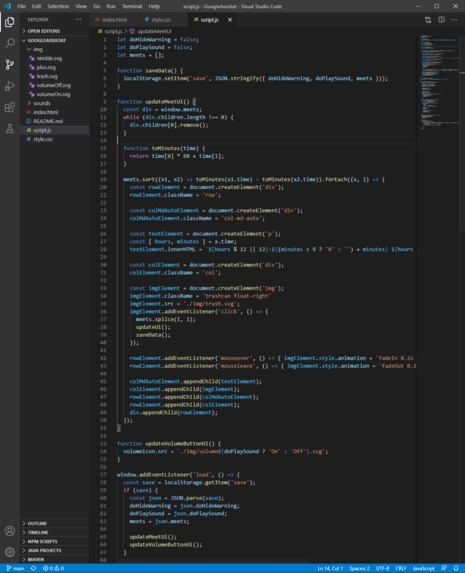The height and width of the screenshot is (573, 465).
Task: Click the VS Code logo icon in title bar
Action: (x=7, y=6)
